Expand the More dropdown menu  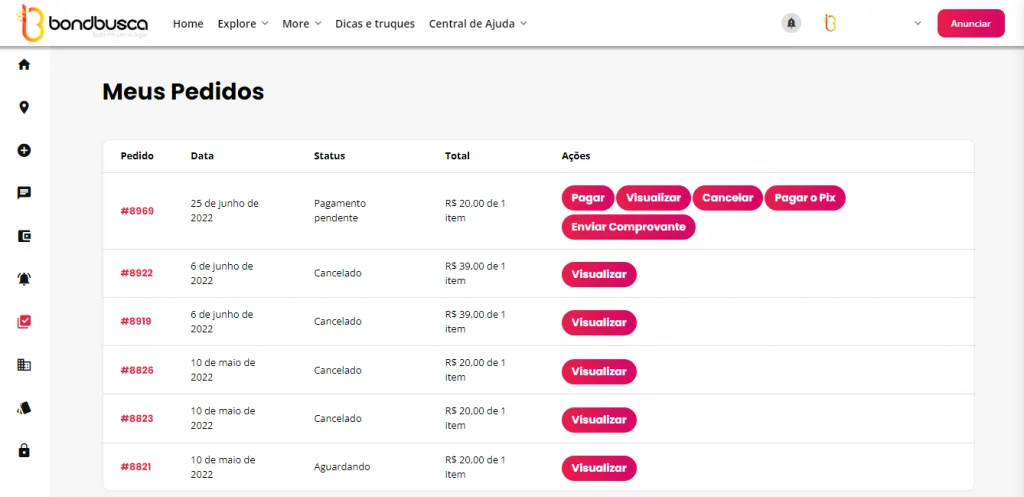click(x=301, y=23)
